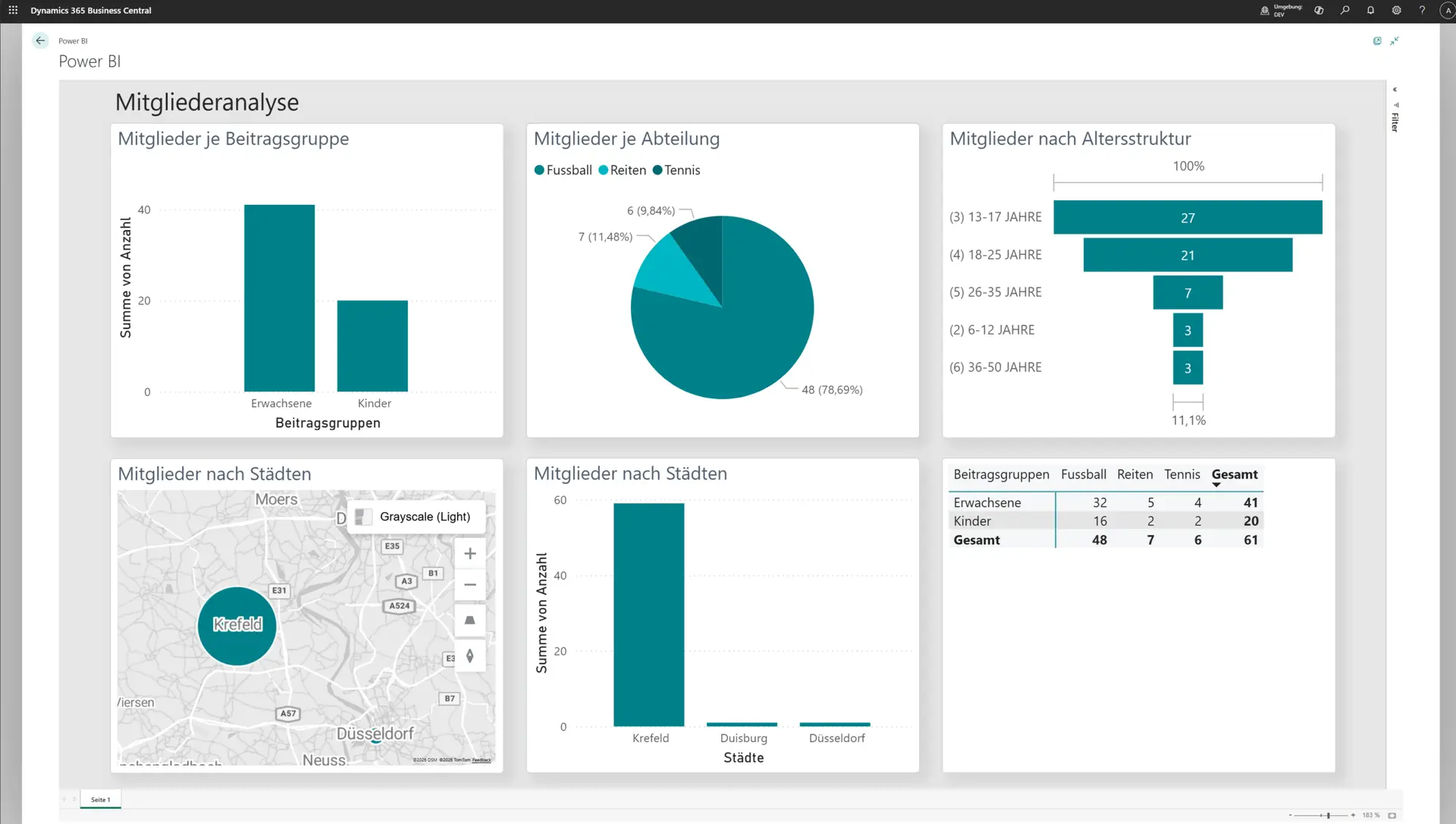
Task: Click the search magnifier icon
Action: pos(1344,10)
